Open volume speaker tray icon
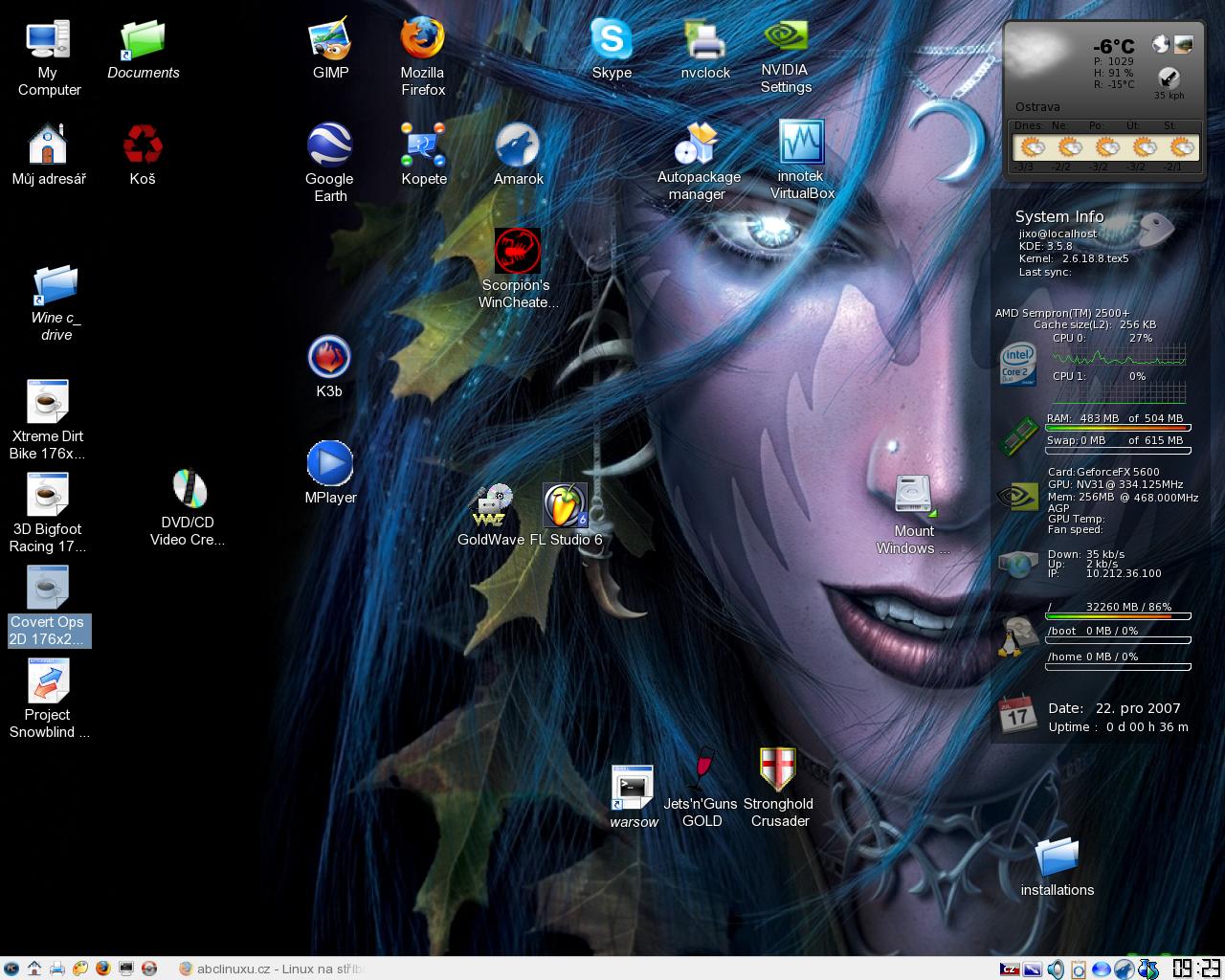Screen dimensions: 1225x980 click(1056, 969)
